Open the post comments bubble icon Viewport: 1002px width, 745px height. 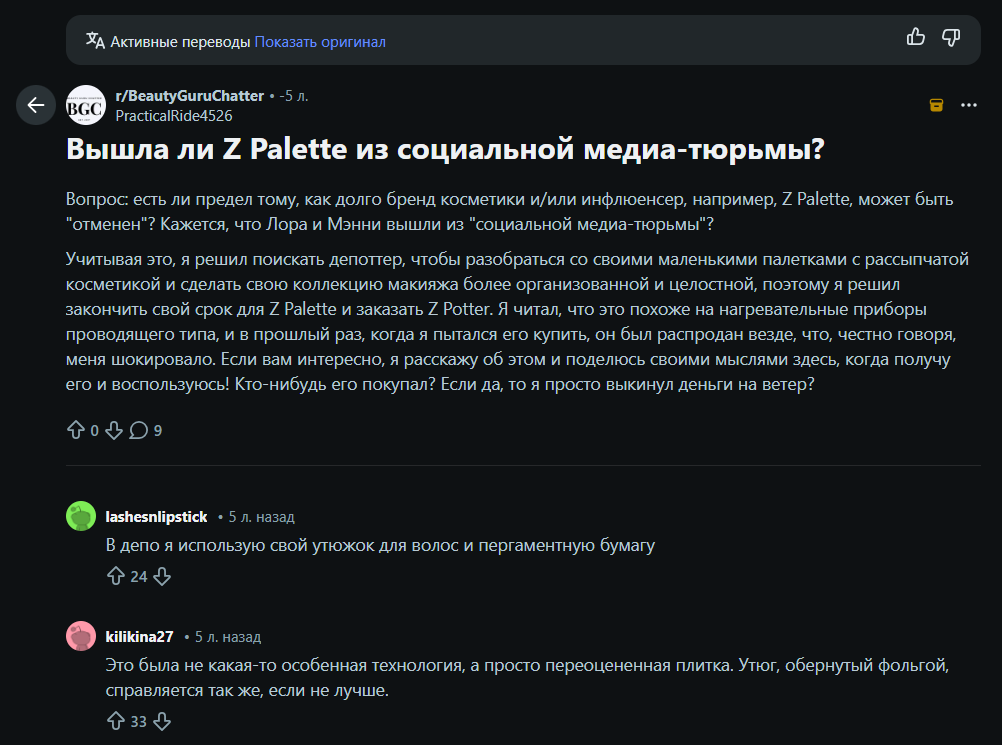(139, 430)
